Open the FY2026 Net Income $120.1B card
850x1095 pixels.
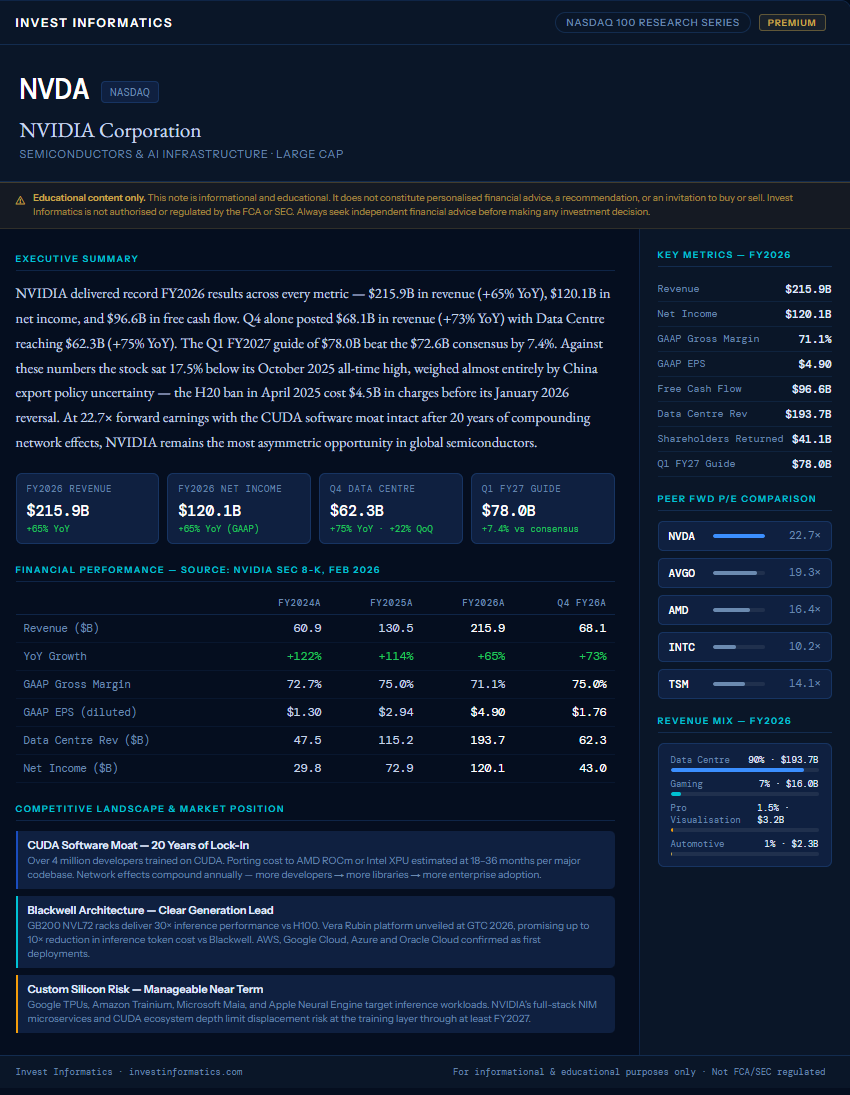[239, 508]
